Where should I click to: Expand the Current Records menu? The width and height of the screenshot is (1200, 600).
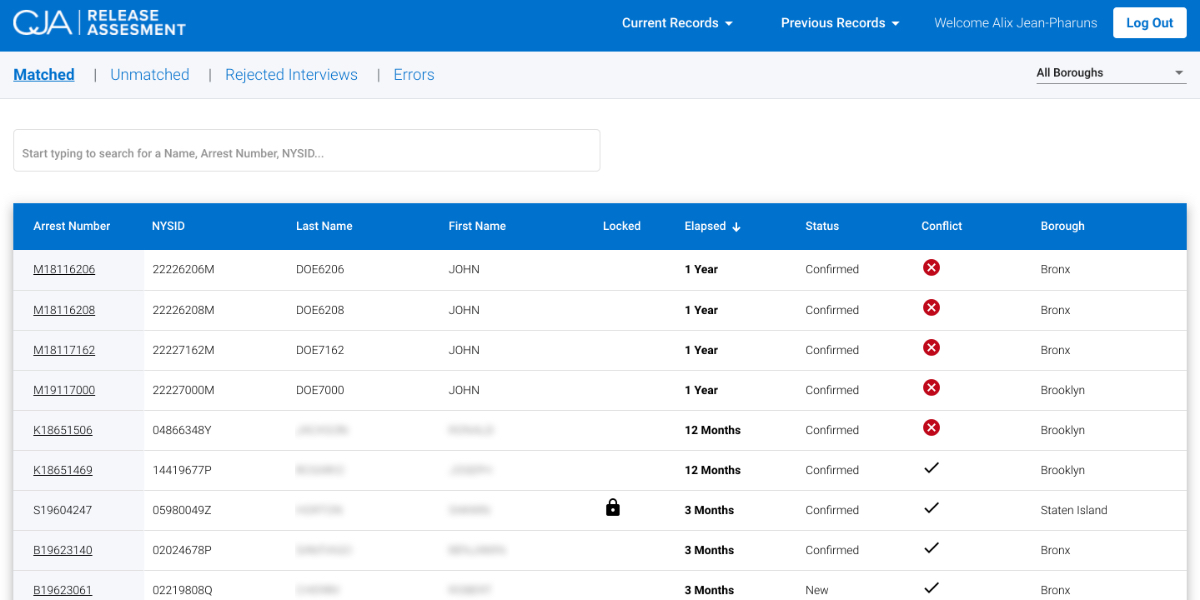click(x=677, y=22)
